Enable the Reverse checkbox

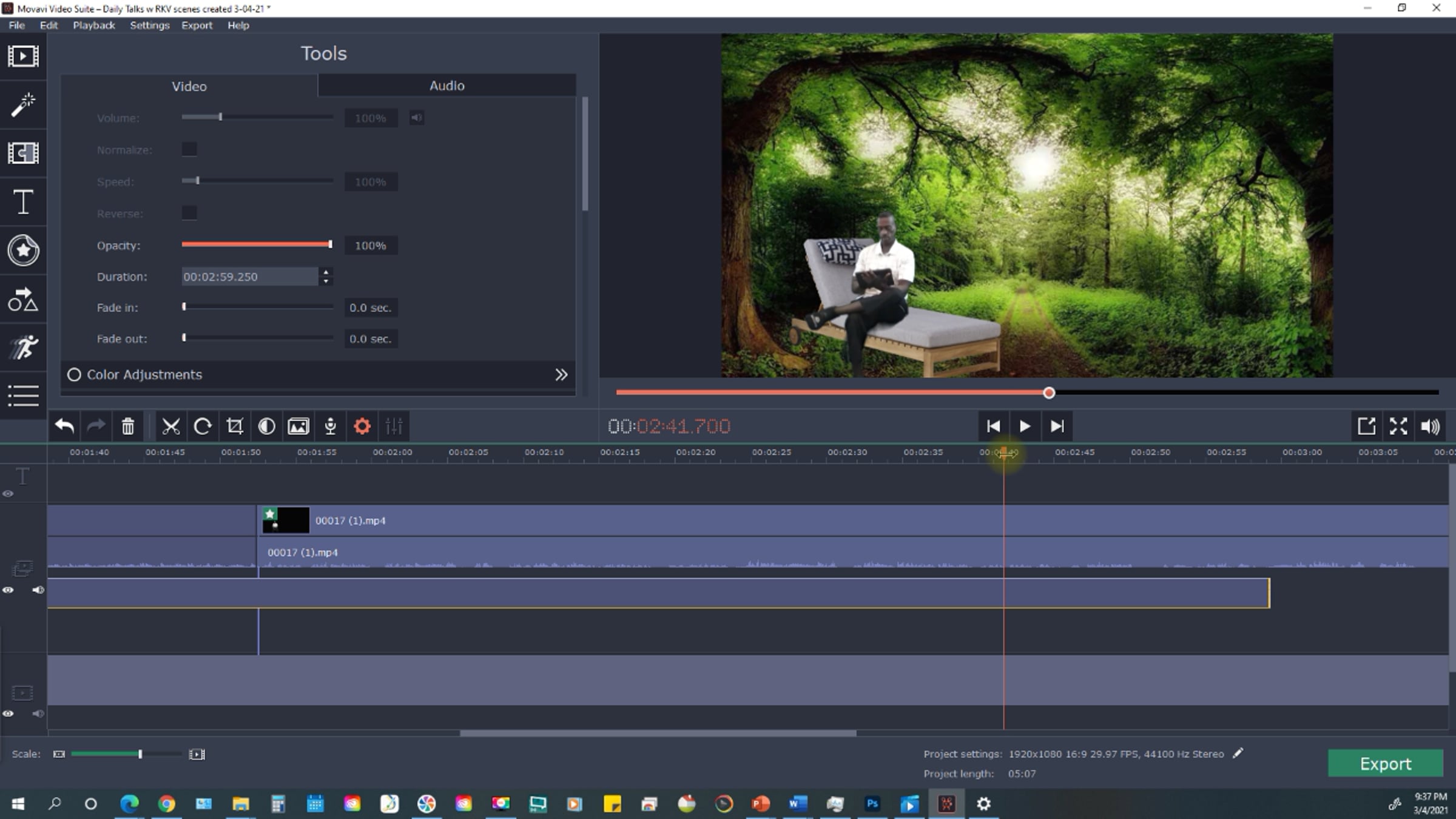[x=189, y=213]
